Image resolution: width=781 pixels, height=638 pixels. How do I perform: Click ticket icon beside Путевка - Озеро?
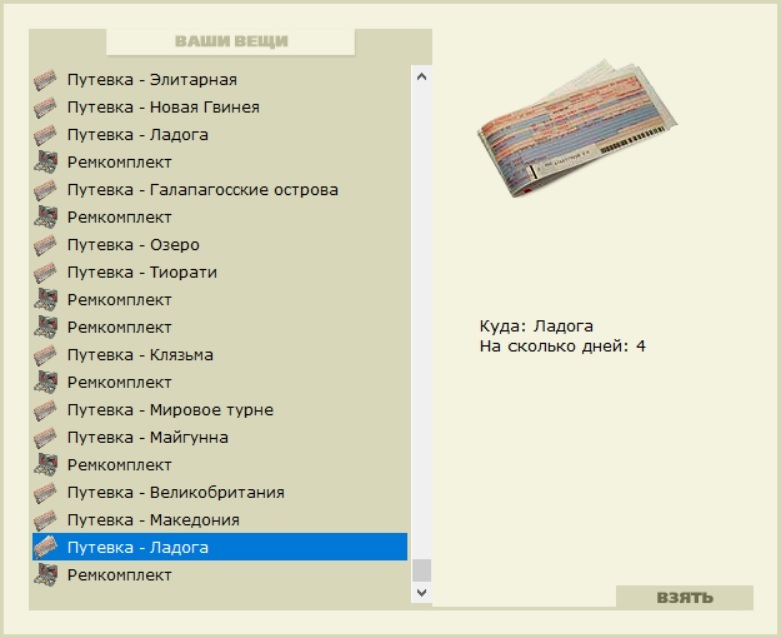[x=45, y=245]
